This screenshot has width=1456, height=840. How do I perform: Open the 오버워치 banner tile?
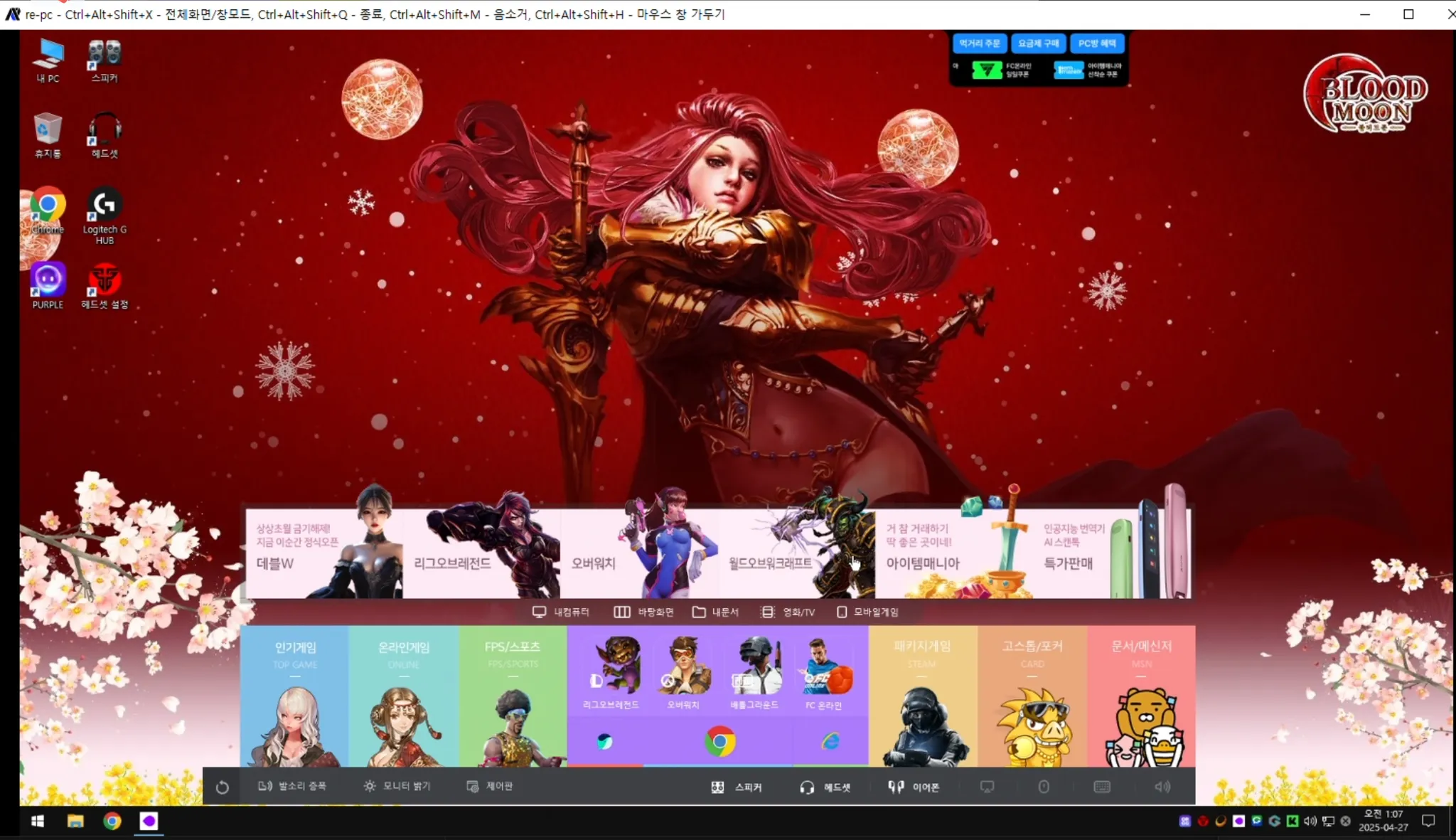638,553
